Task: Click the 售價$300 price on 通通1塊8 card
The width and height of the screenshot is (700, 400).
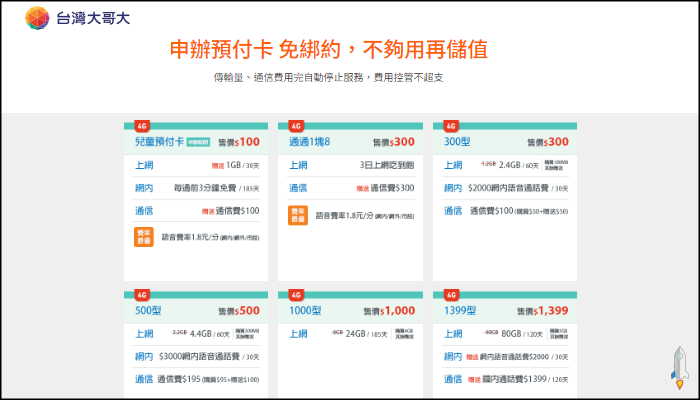Action: (394, 142)
